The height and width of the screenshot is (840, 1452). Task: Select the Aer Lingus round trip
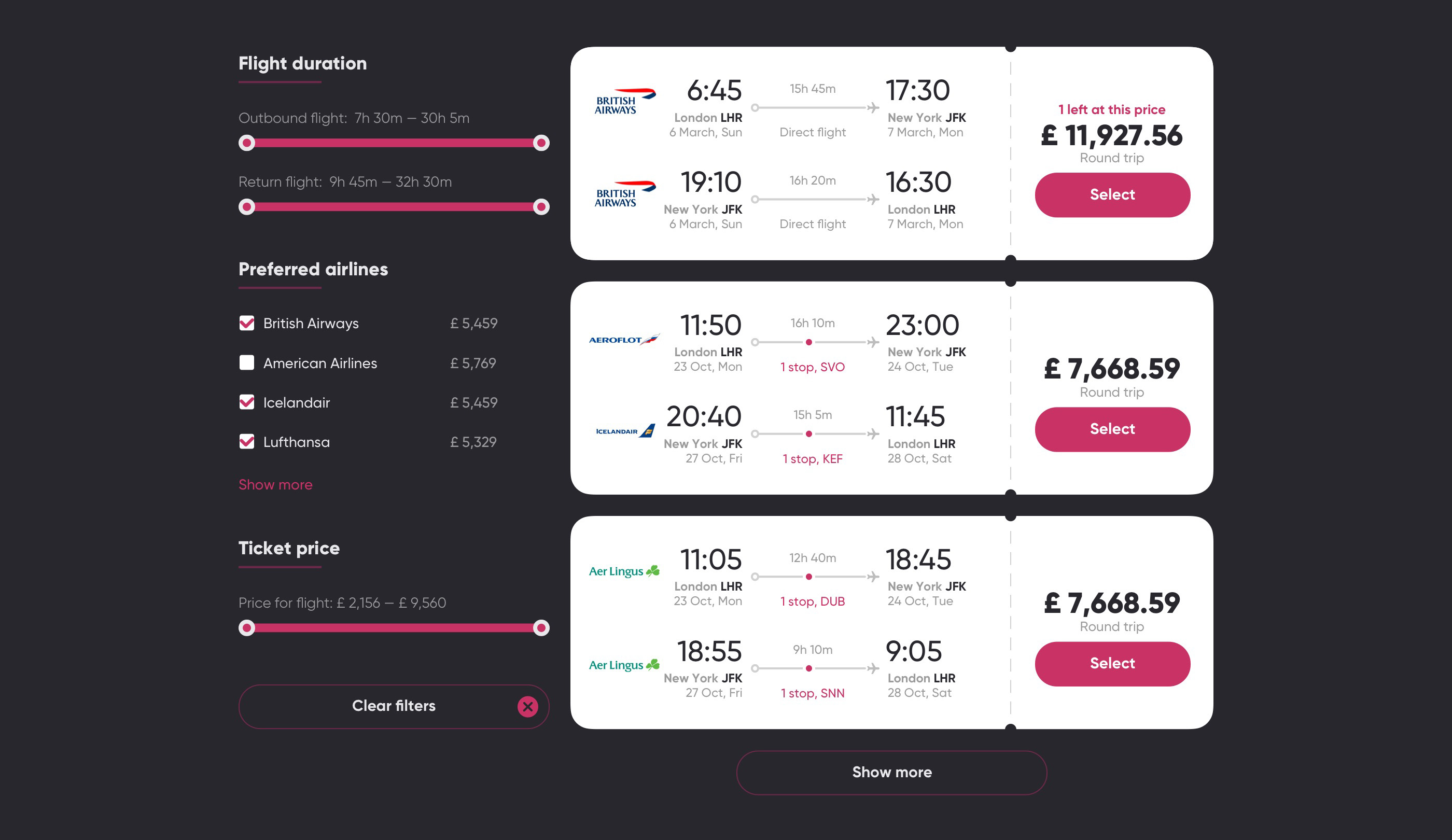1111,664
